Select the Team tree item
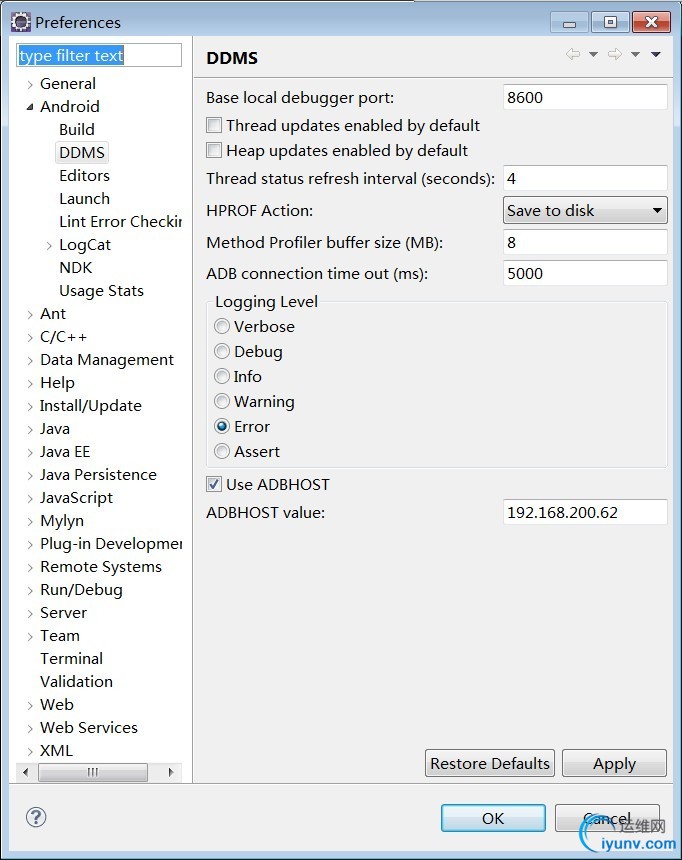Image resolution: width=682 pixels, height=860 pixels. (x=60, y=636)
